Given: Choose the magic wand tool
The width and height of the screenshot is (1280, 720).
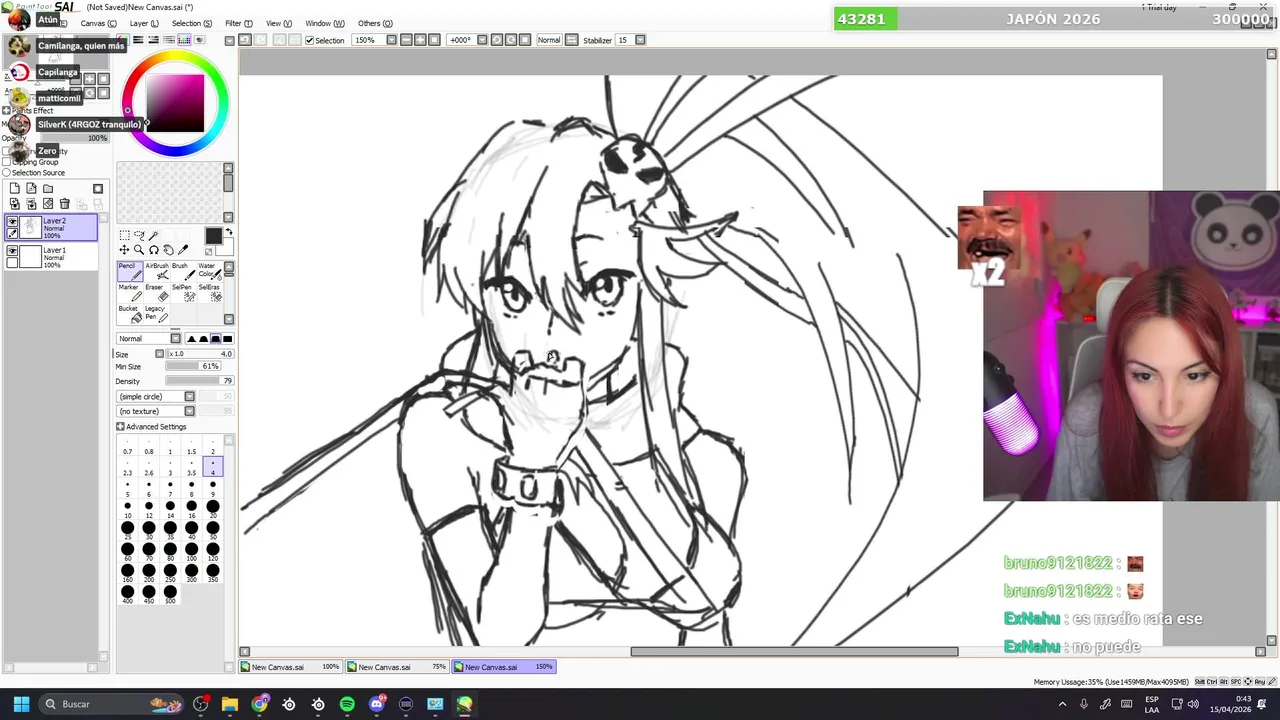Looking at the screenshot, I should [154, 235].
